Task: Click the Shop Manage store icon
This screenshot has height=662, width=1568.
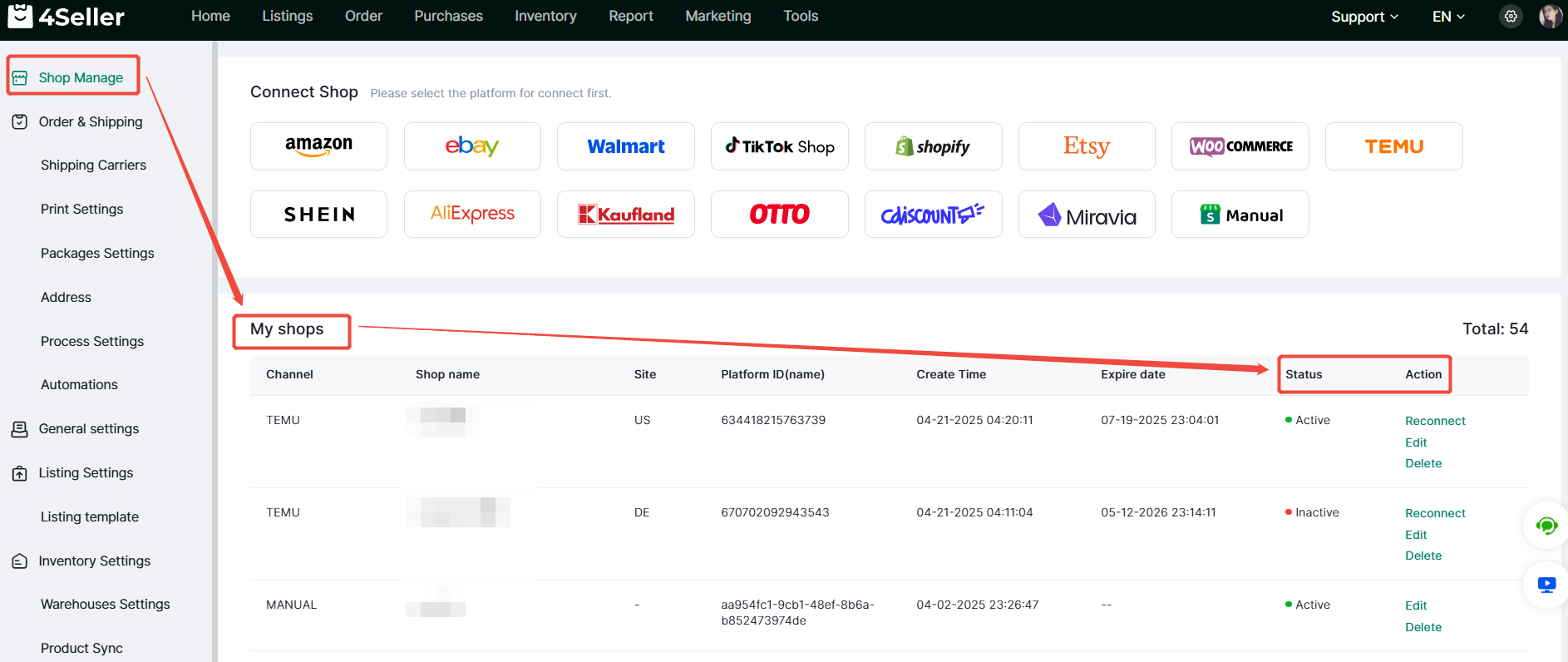Action: click(x=20, y=77)
